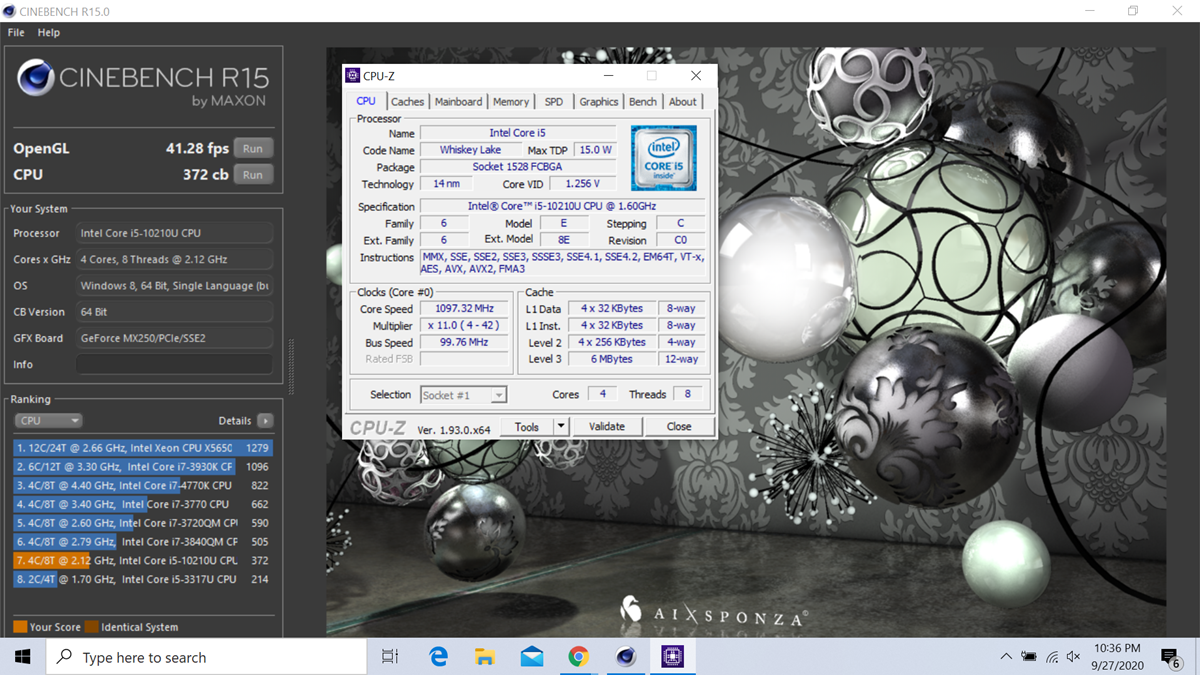Image resolution: width=1200 pixels, height=675 pixels.
Task: Open network settings from the tray icon
Action: point(1052,657)
